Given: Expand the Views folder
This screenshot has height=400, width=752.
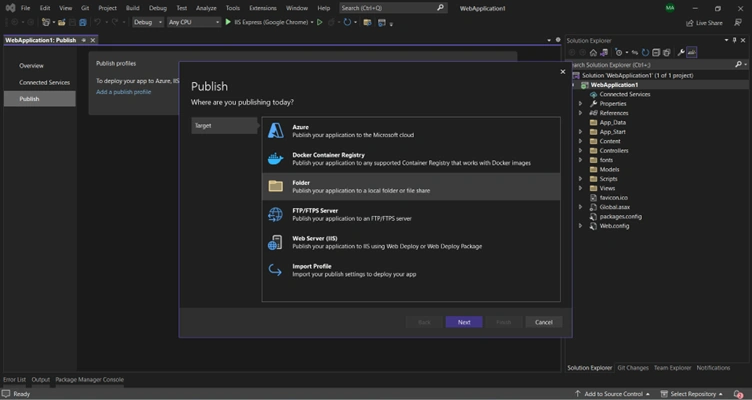Looking at the screenshot, I should [x=580, y=188].
